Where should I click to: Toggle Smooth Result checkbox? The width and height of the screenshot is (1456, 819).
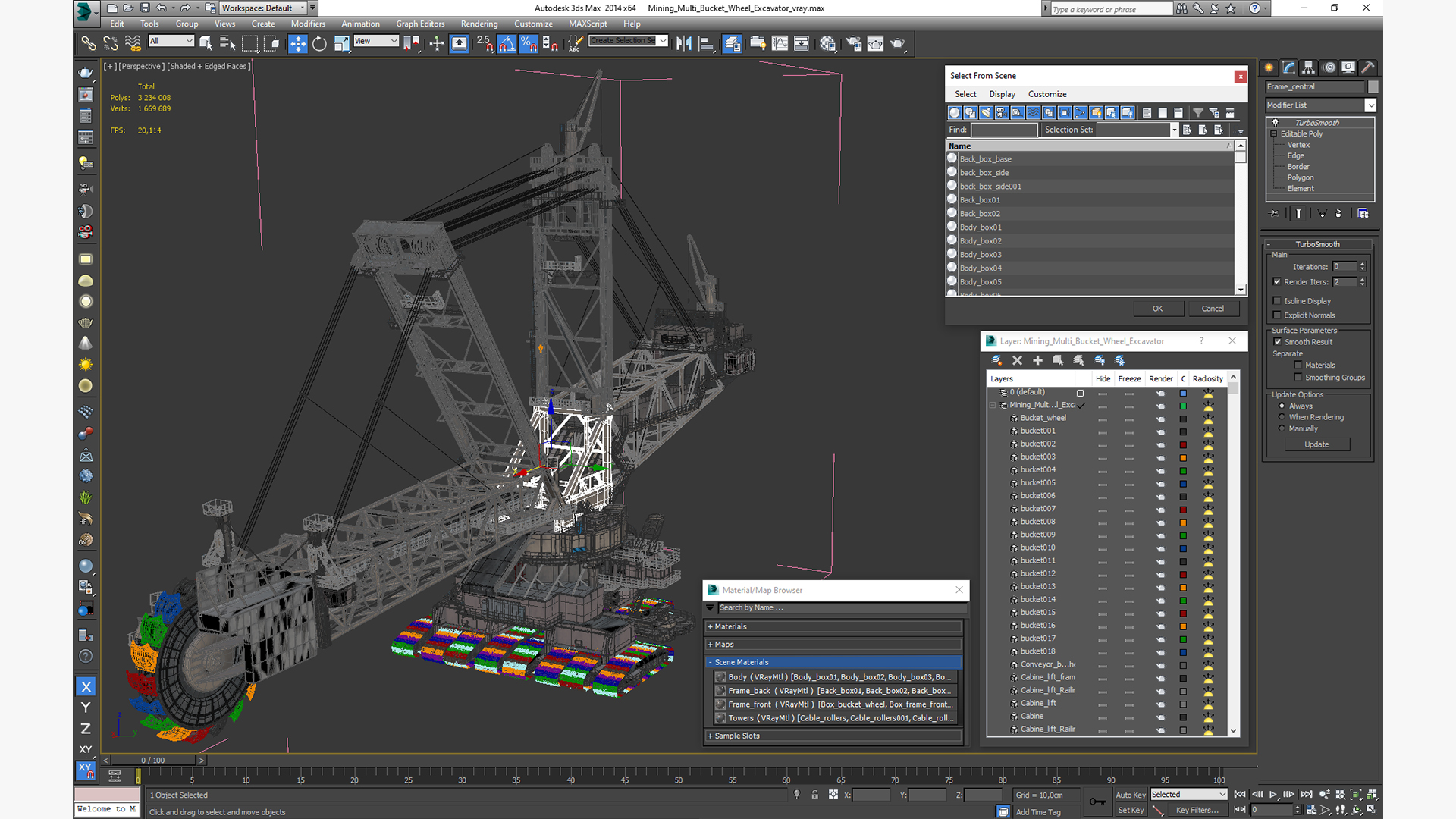tap(1278, 342)
